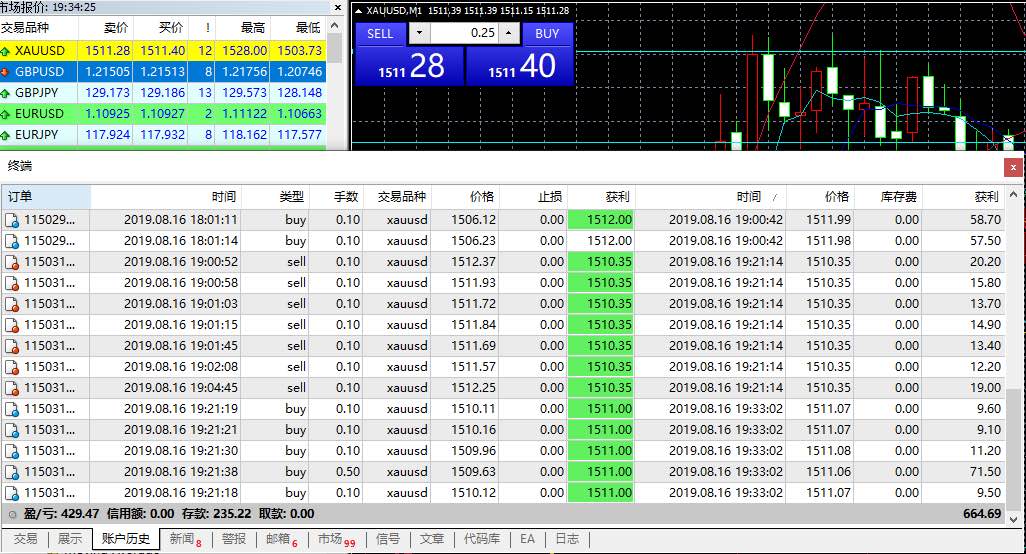Collapse the one-click trading panel triangle beside XAUUSD,M1
This screenshot has height=554, width=1026.
point(359,11)
